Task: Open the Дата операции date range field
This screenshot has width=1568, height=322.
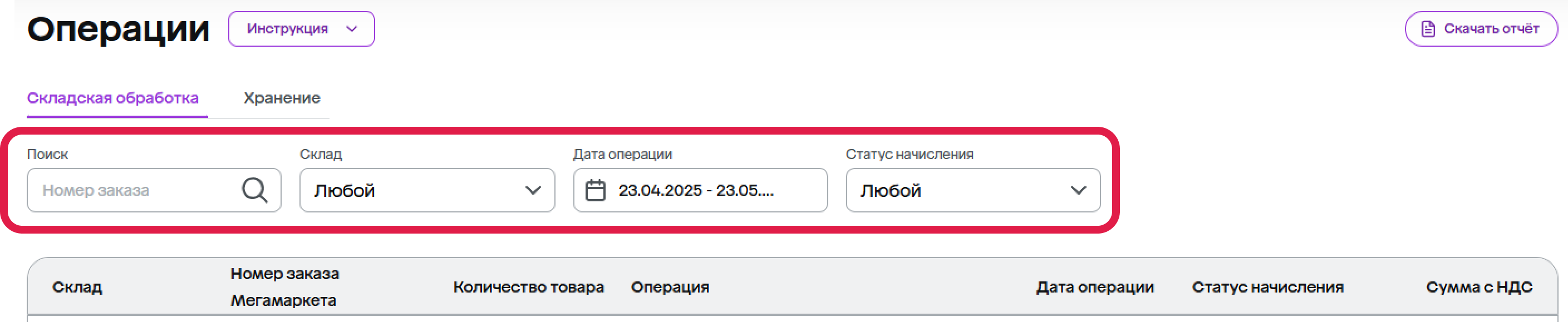Action: 700,190
